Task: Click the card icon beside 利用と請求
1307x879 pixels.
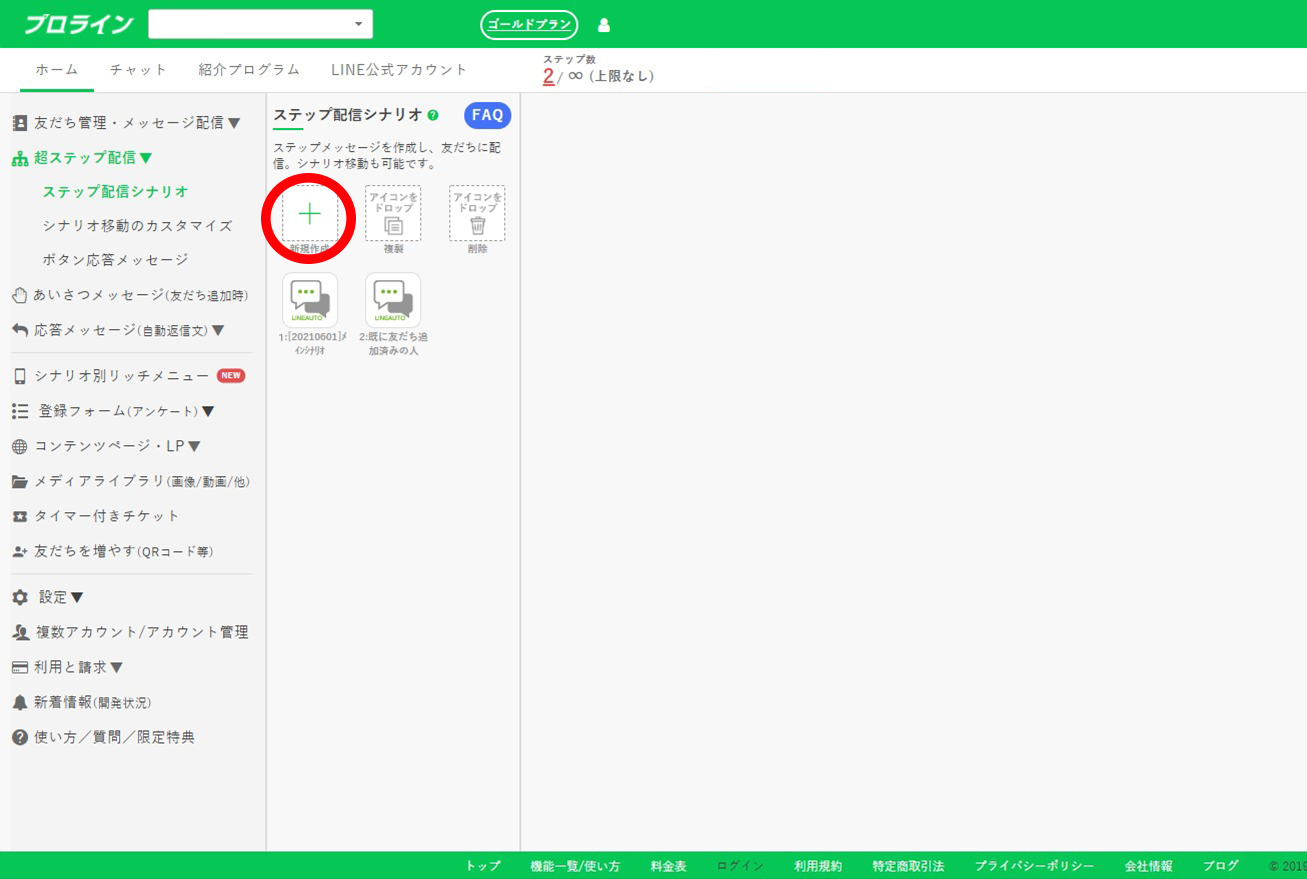Action: 20,667
